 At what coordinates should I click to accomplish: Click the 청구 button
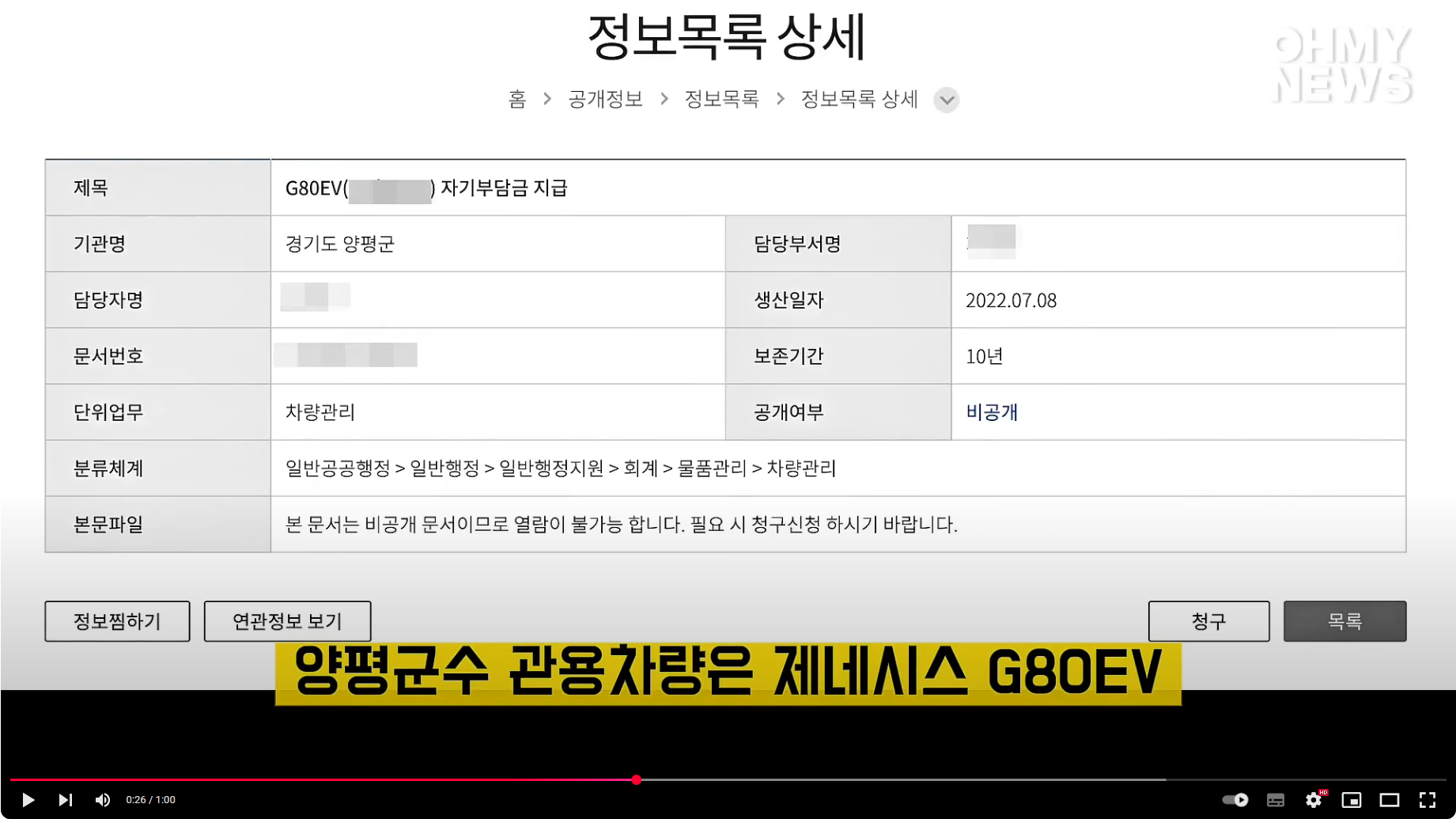[1208, 621]
